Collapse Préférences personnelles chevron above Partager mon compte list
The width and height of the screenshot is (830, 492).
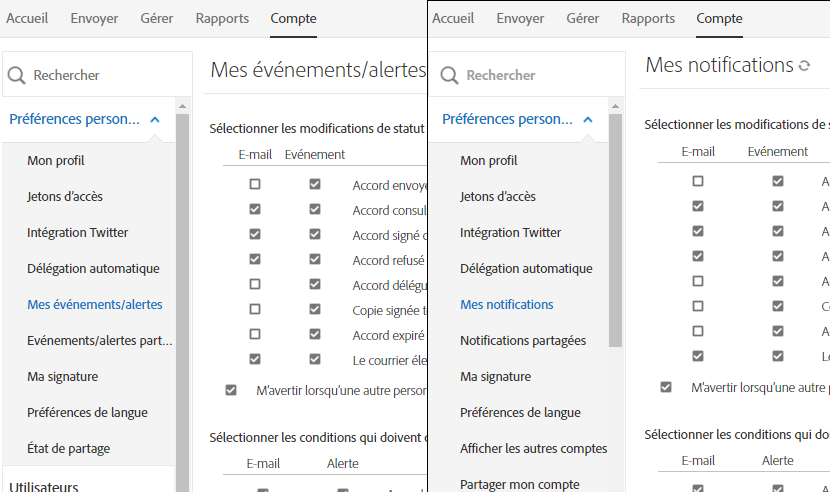588,119
